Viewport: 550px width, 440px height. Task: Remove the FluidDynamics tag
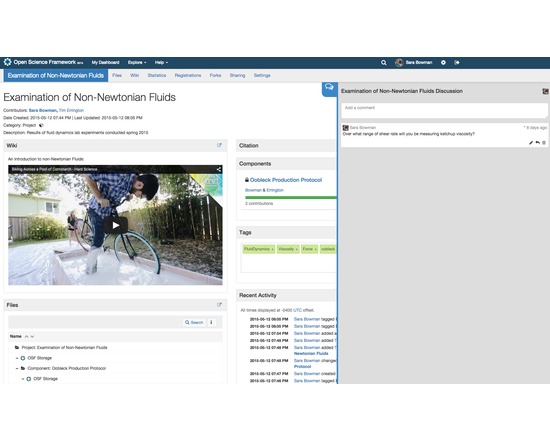272,249
